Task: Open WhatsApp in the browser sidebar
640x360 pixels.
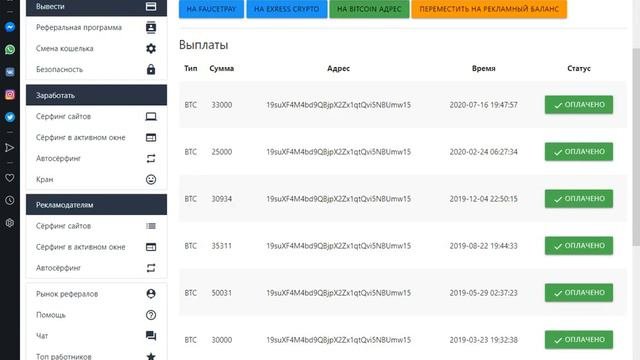Action: pos(10,49)
